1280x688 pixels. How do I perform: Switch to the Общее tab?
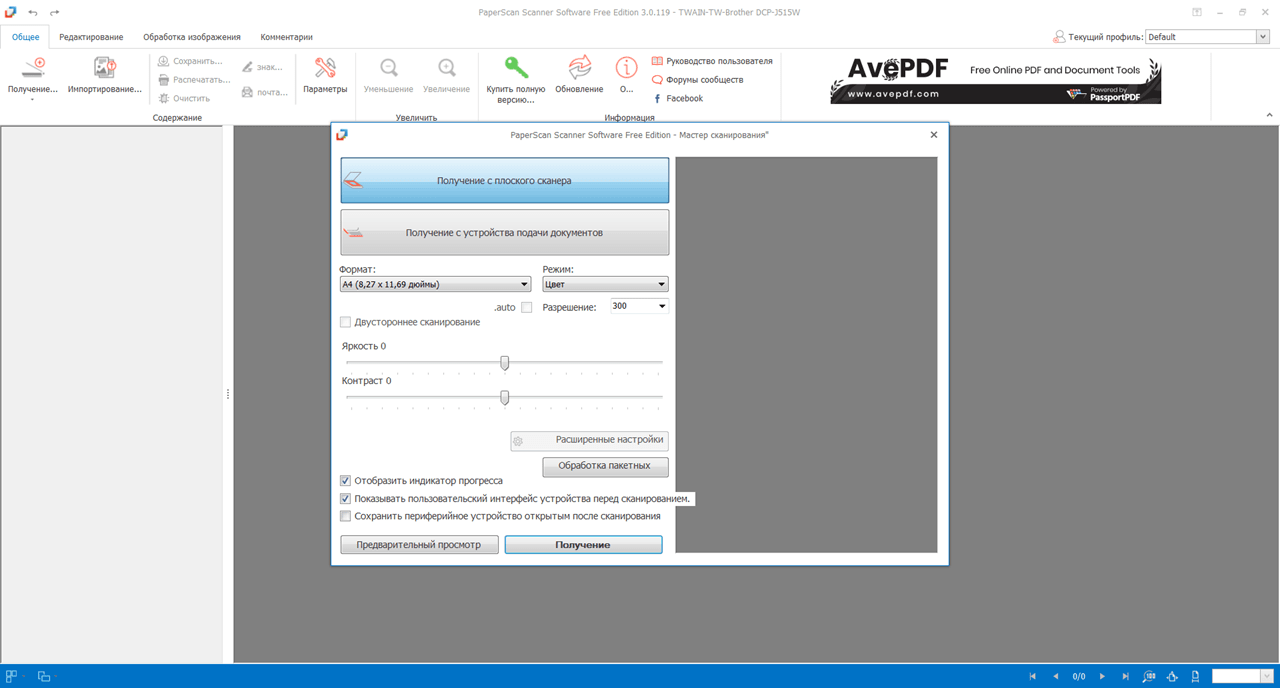pyautogui.click(x=25, y=37)
